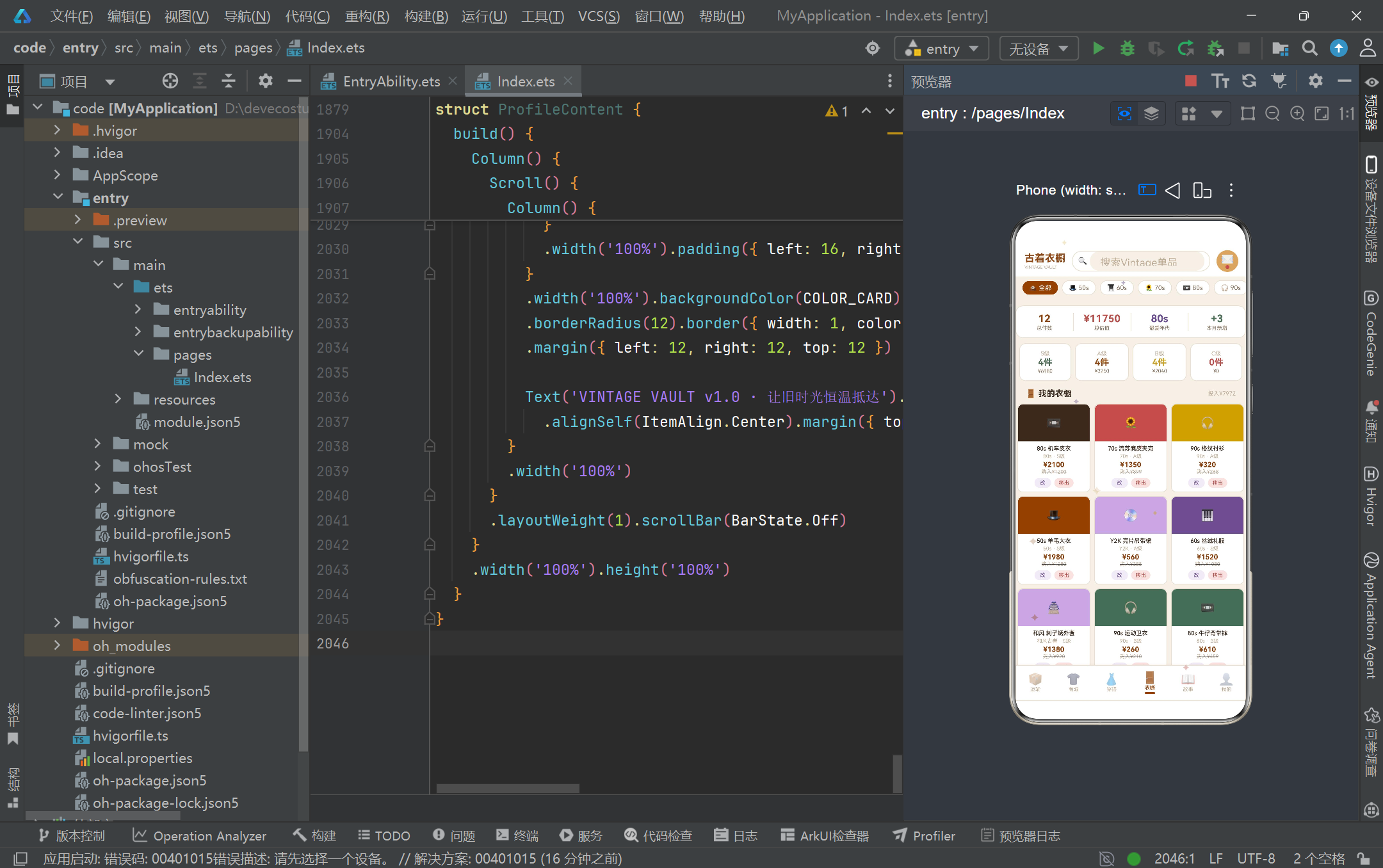Open the ArkUI检查器 tool window

(825, 835)
